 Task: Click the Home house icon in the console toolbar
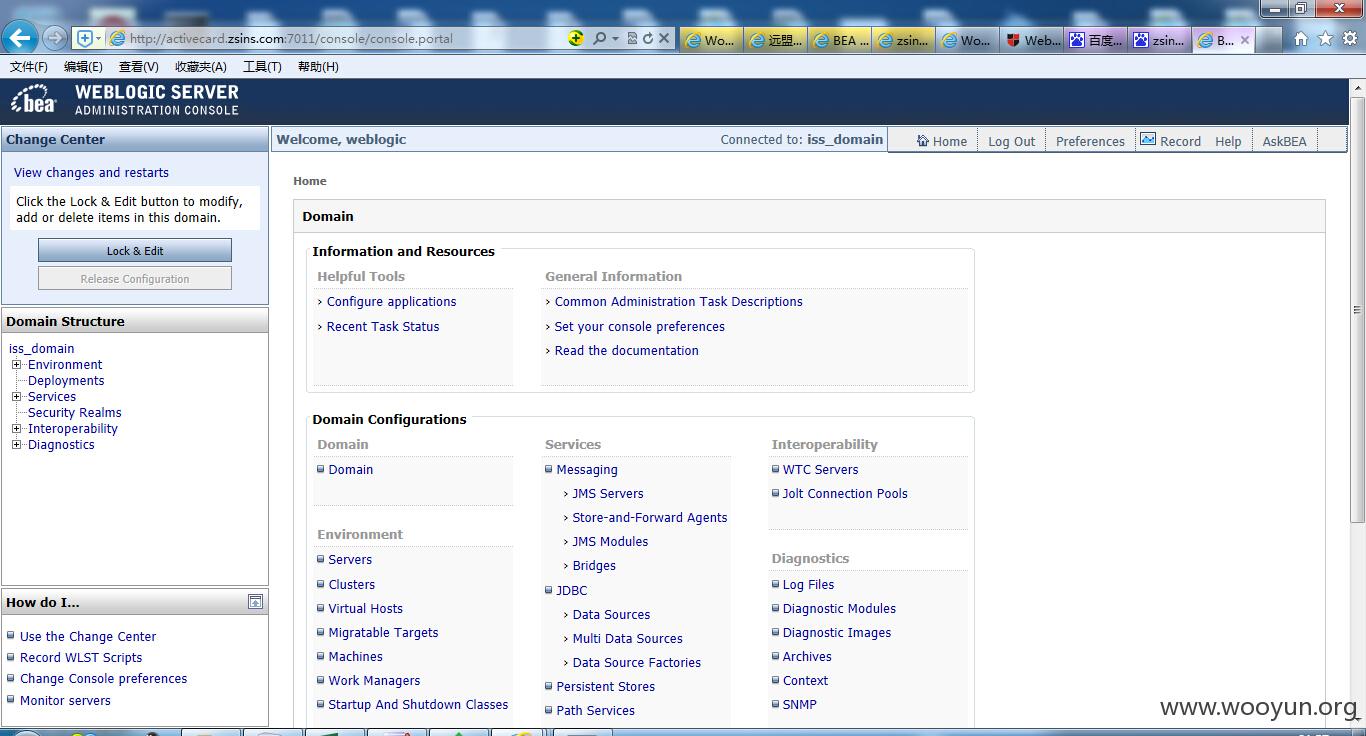922,140
